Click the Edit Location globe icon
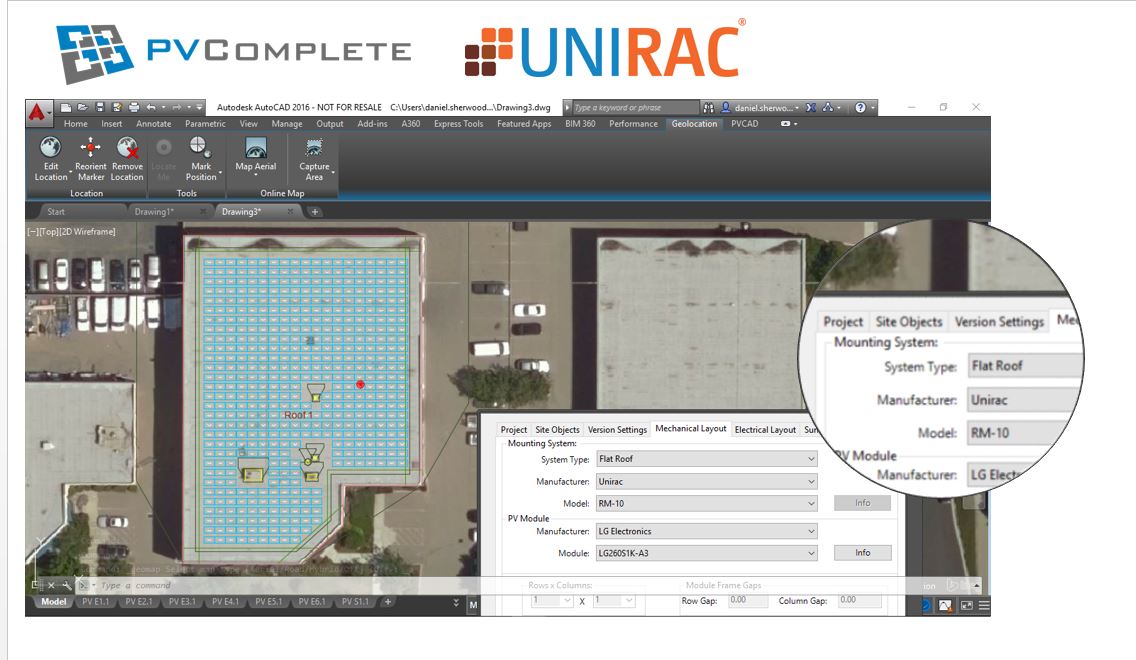Image resolution: width=1136 pixels, height=660 pixels. click(x=50, y=148)
